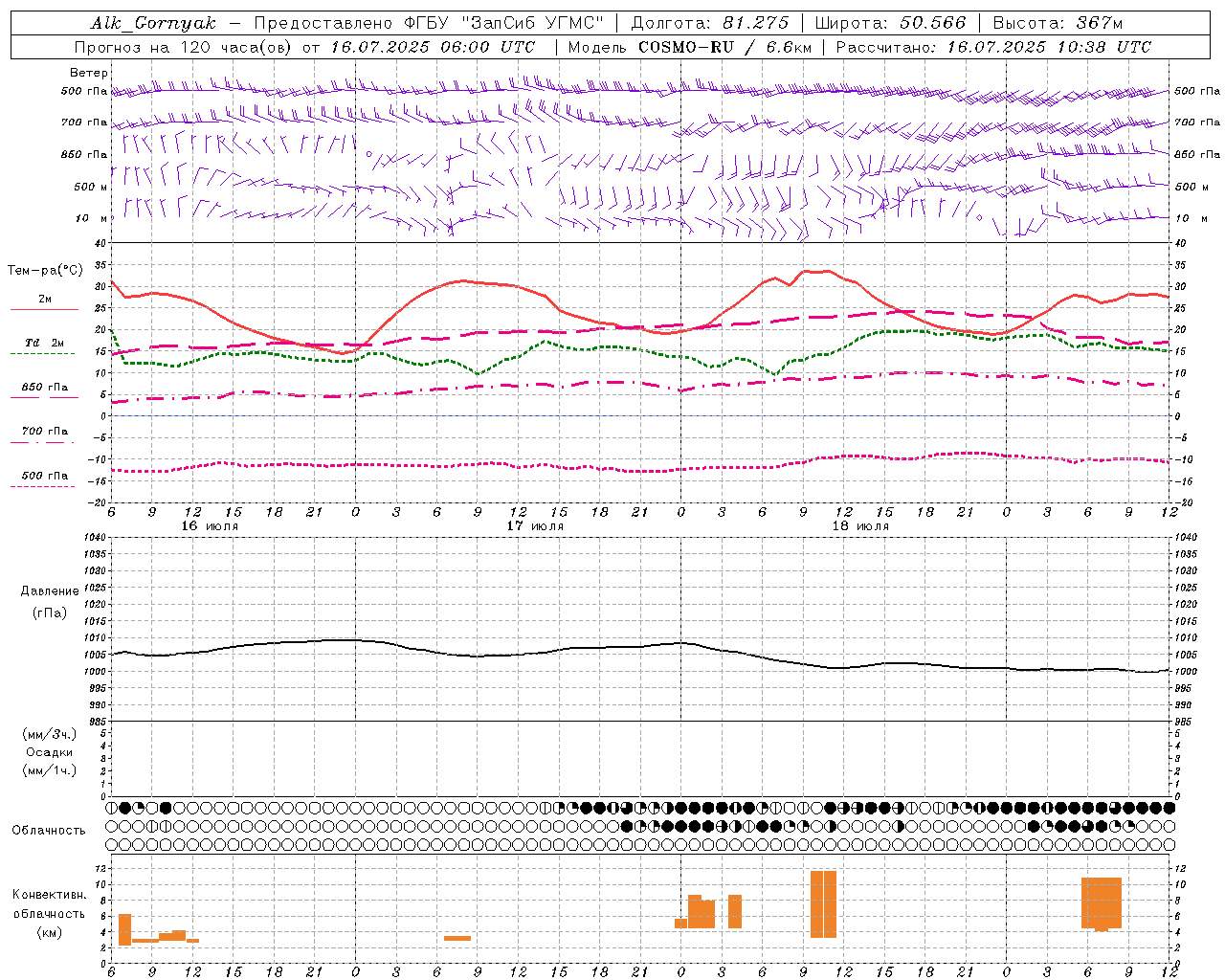The height and width of the screenshot is (980, 1225).
Task: Click the 'Рассчитано: 16.07.2025 10:38 UTC' timestamp
Action: (x=993, y=47)
